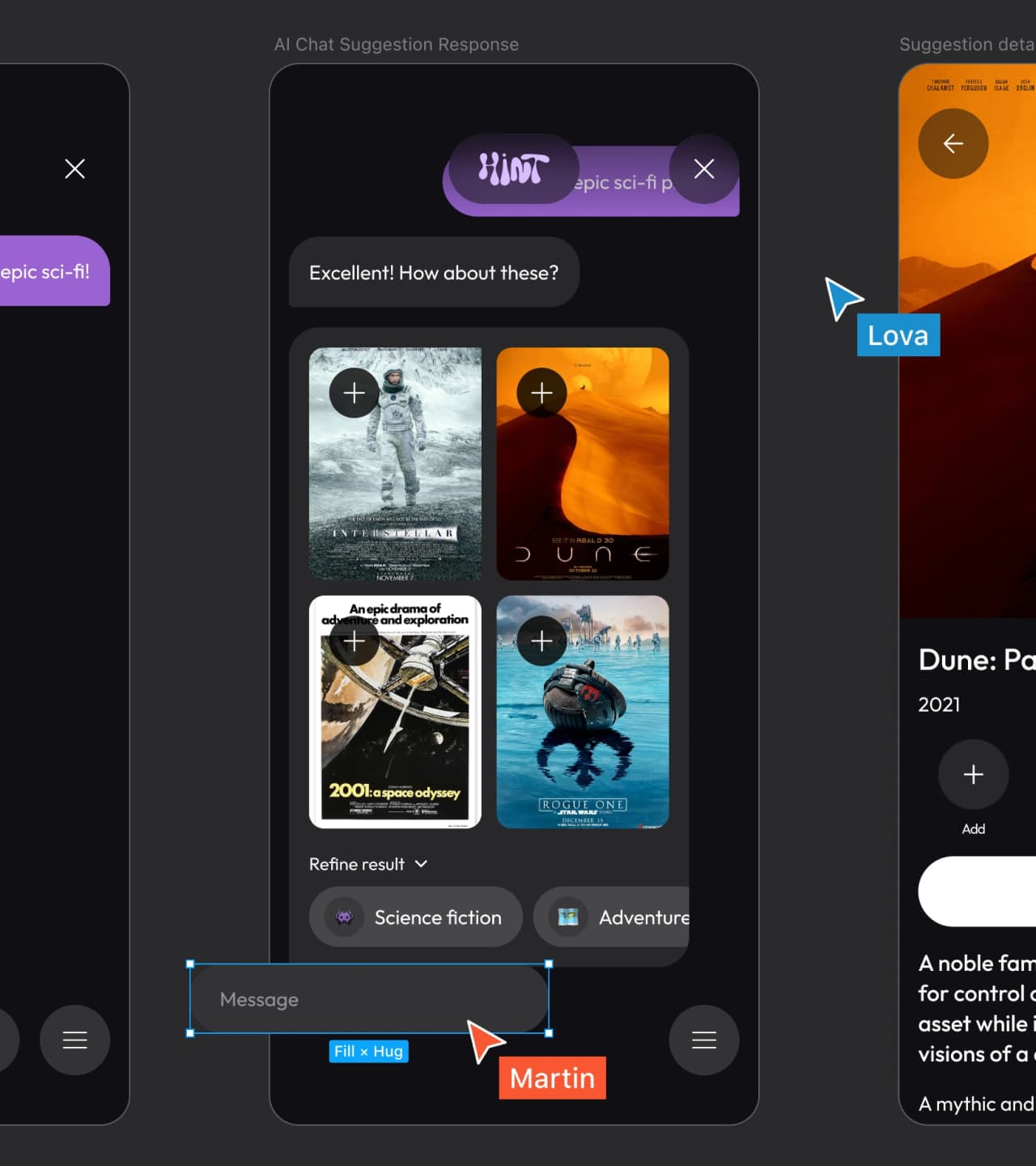
Task: Select the Science fiction genre chip
Action: pyautogui.click(x=416, y=917)
